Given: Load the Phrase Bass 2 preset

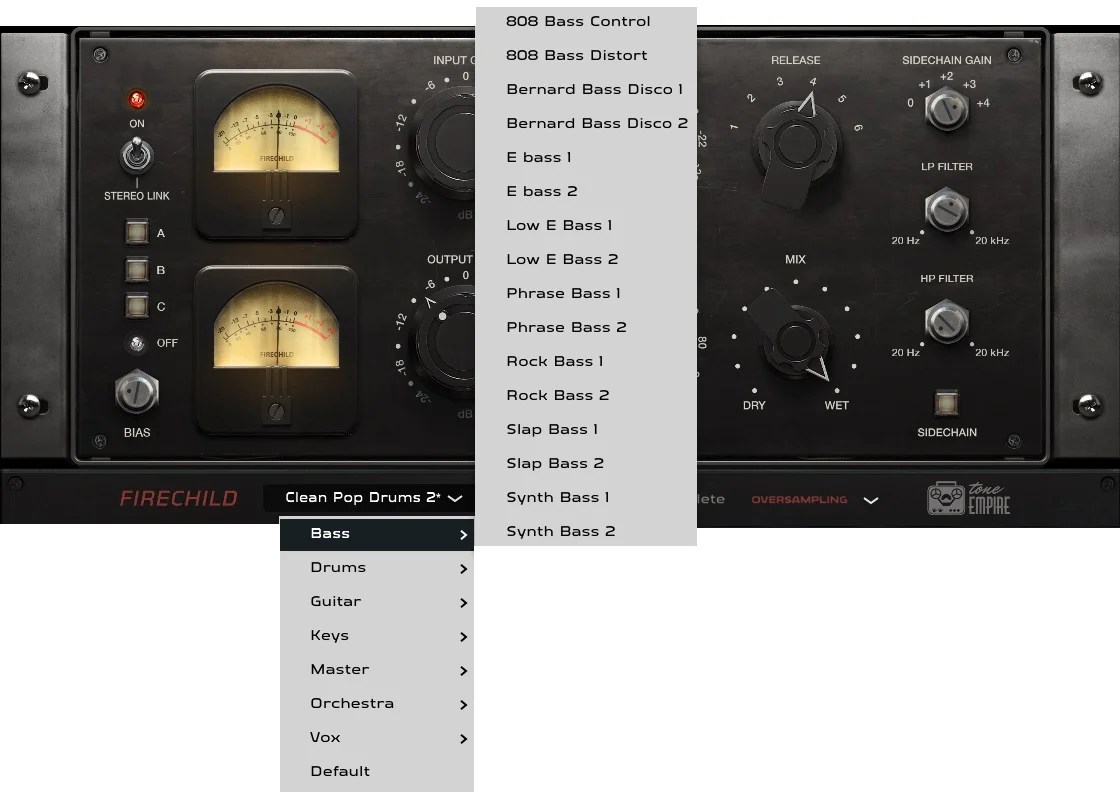Looking at the screenshot, I should 586,328.
